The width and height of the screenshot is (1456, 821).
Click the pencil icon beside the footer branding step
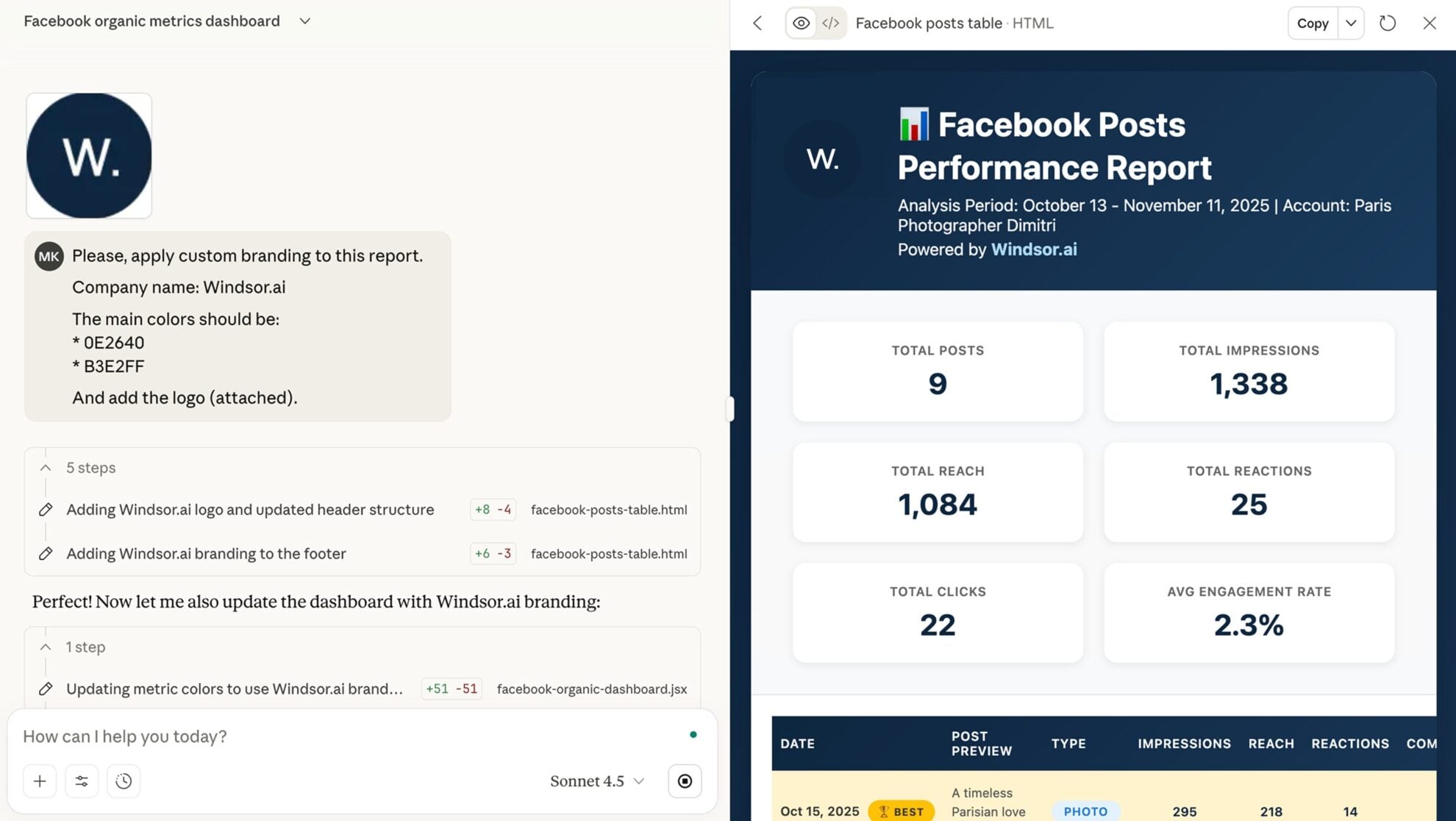(46, 554)
